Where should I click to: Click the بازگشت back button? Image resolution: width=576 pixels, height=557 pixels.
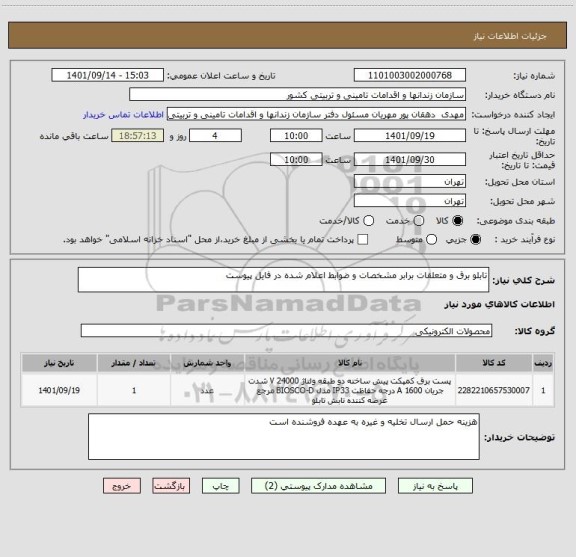pyautogui.click(x=171, y=486)
